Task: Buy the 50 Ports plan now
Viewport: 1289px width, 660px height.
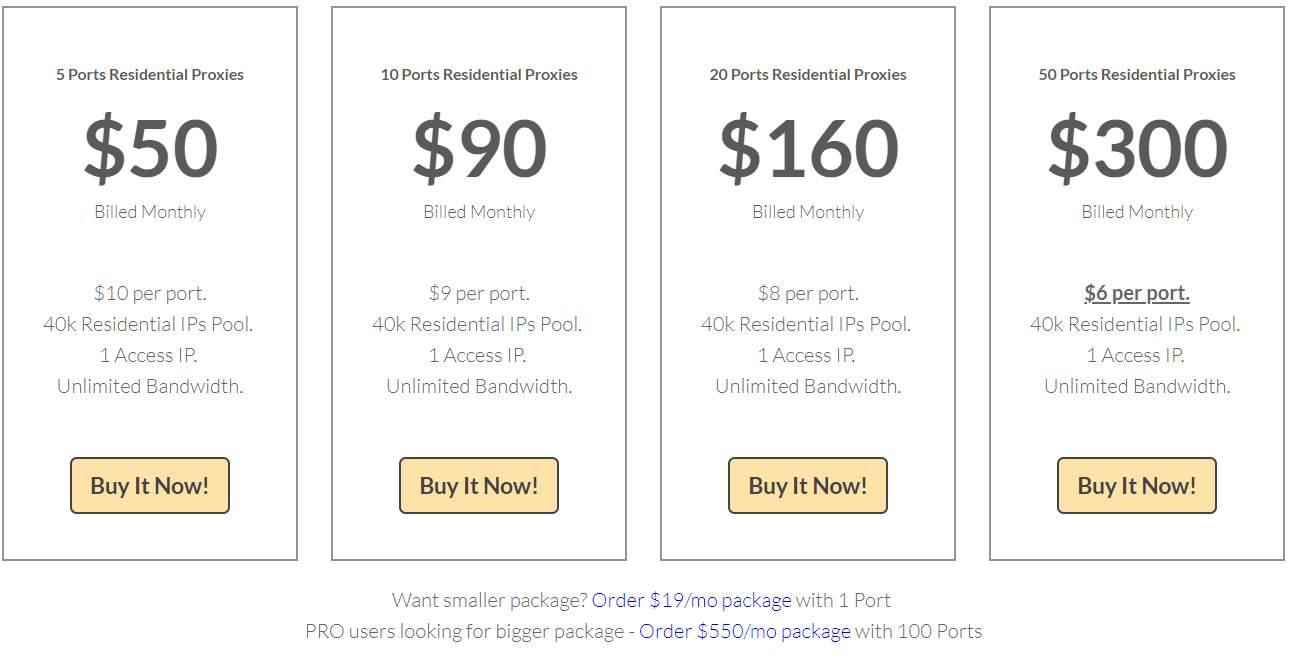Action: (1137, 486)
